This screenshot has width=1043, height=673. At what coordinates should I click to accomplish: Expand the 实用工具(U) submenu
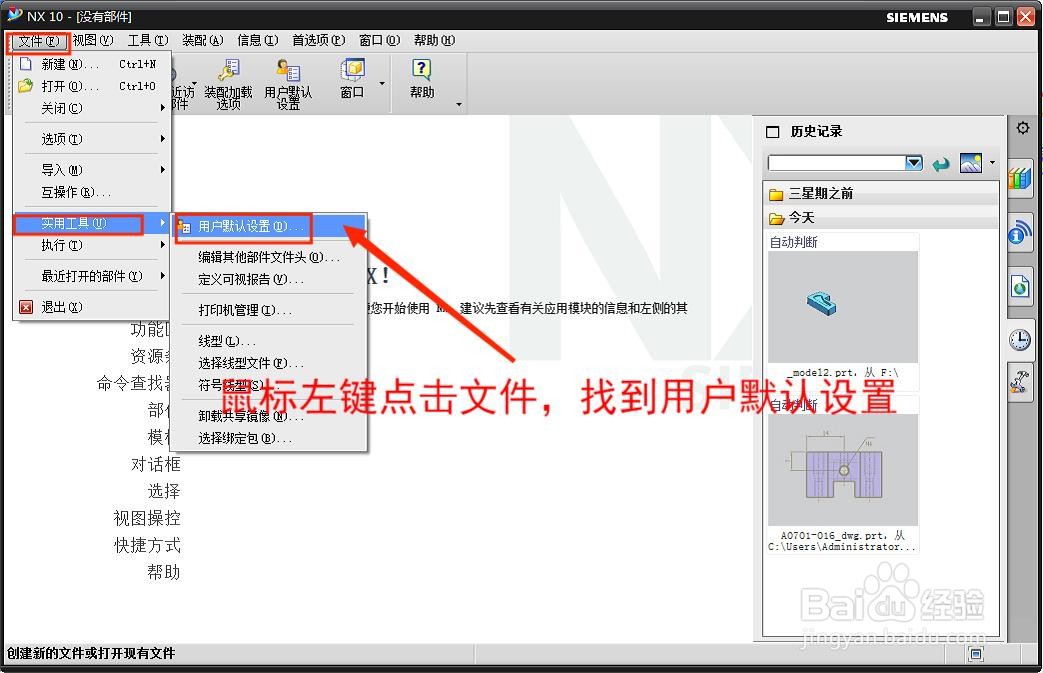(x=92, y=223)
